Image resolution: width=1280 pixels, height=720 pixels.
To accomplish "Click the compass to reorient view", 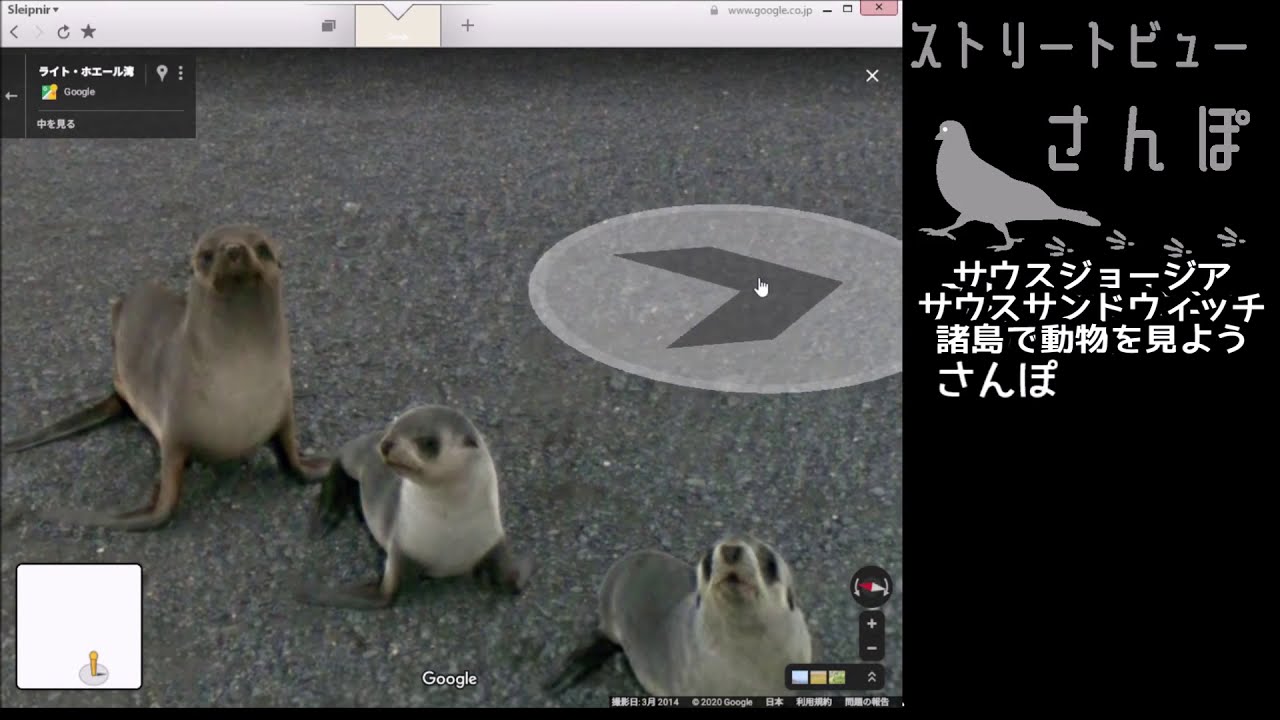I will [871, 587].
